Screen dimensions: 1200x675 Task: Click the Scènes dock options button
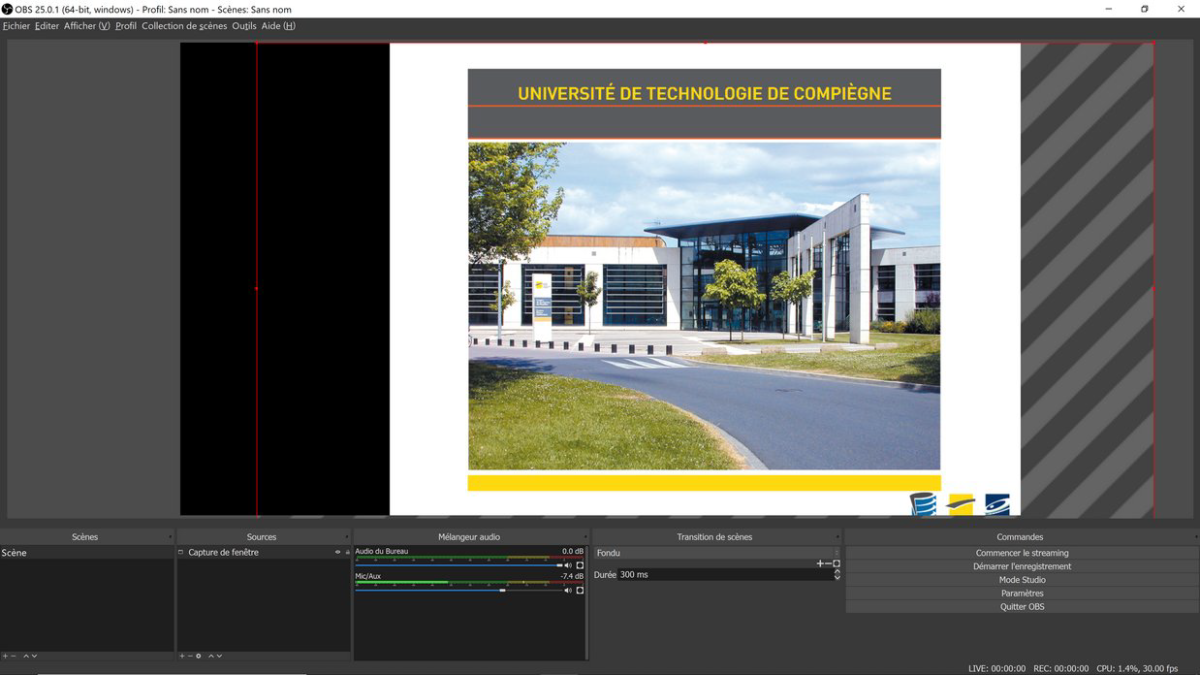click(170, 537)
